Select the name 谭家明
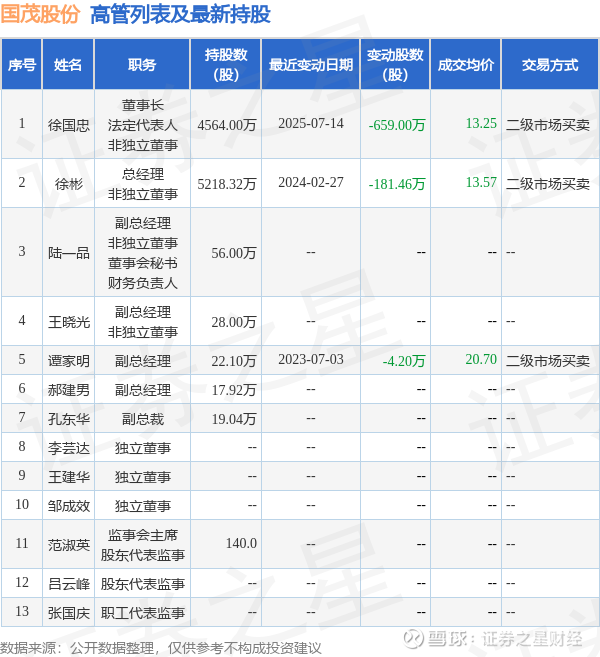 [x=68, y=361]
